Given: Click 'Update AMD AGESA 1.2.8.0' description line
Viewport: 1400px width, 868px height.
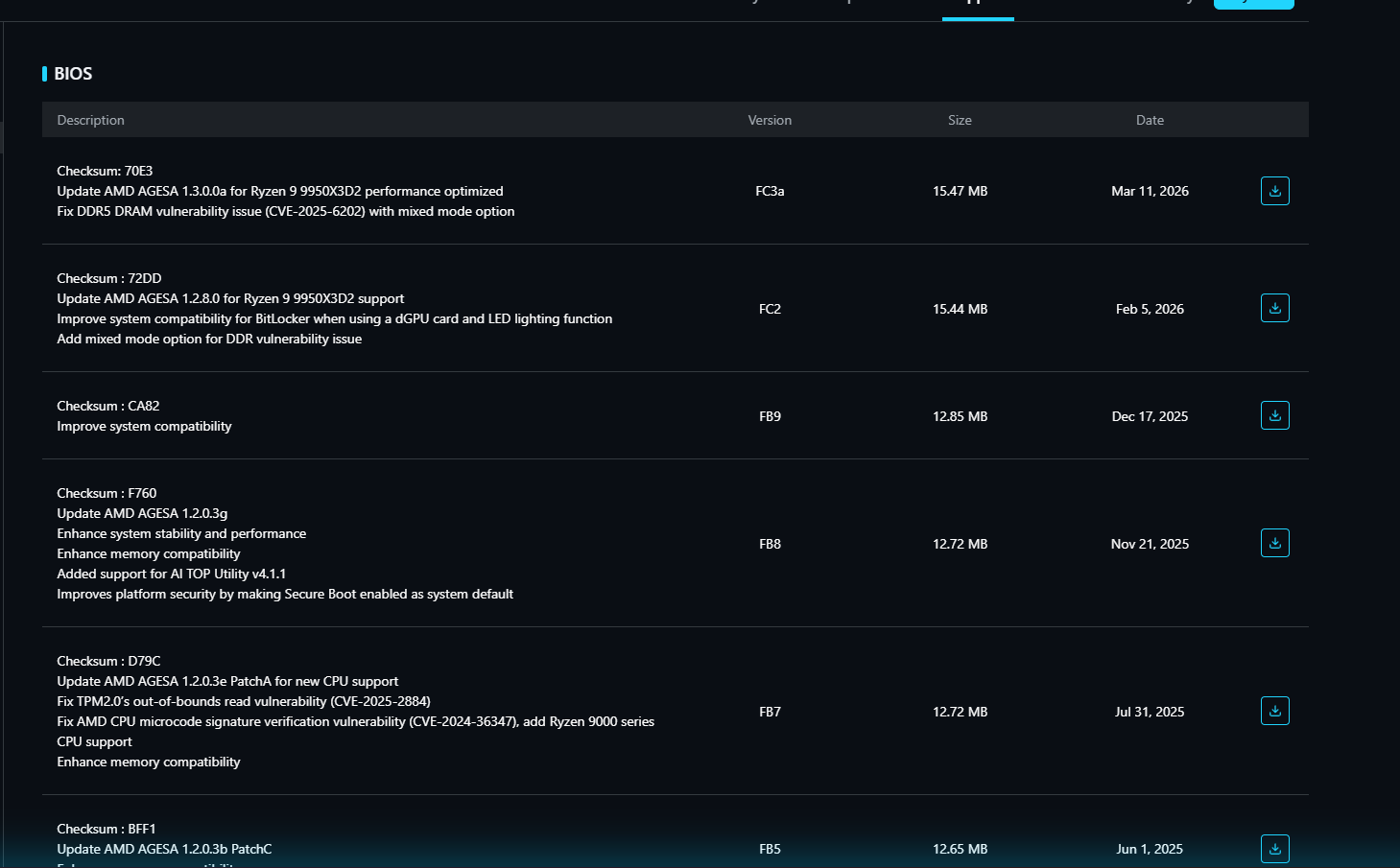Looking at the screenshot, I should pyautogui.click(x=230, y=298).
